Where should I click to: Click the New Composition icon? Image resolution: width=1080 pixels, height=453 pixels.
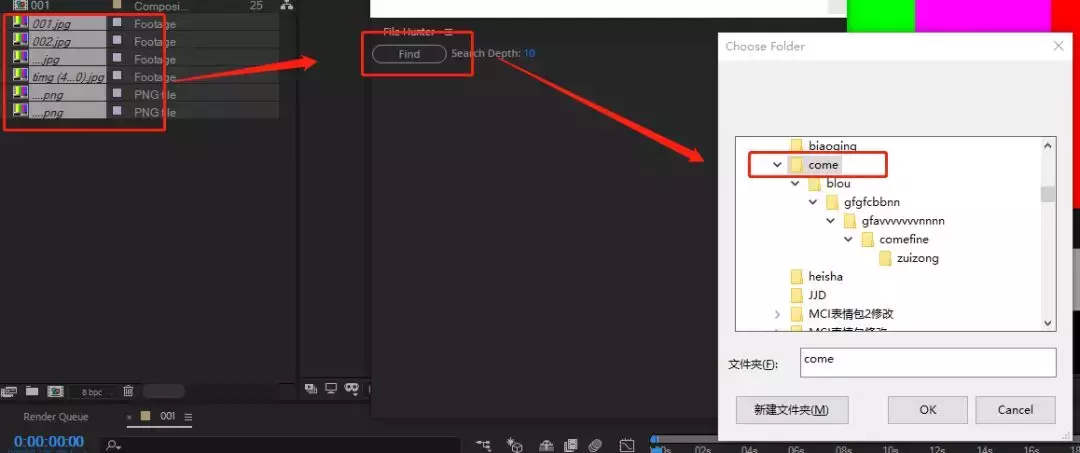pyautogui.click(x=56, y=391)
